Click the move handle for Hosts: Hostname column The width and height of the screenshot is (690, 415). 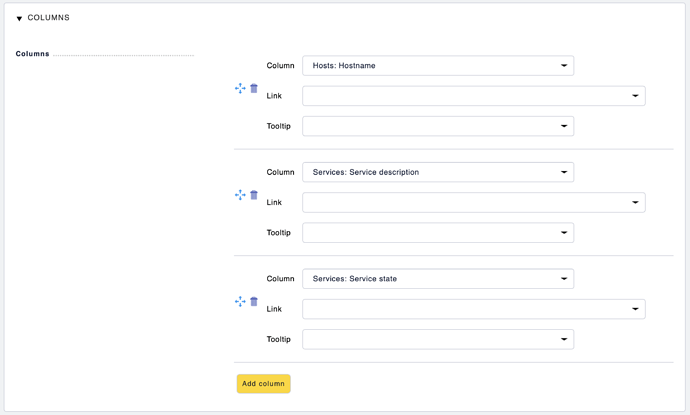coord(240,88)
